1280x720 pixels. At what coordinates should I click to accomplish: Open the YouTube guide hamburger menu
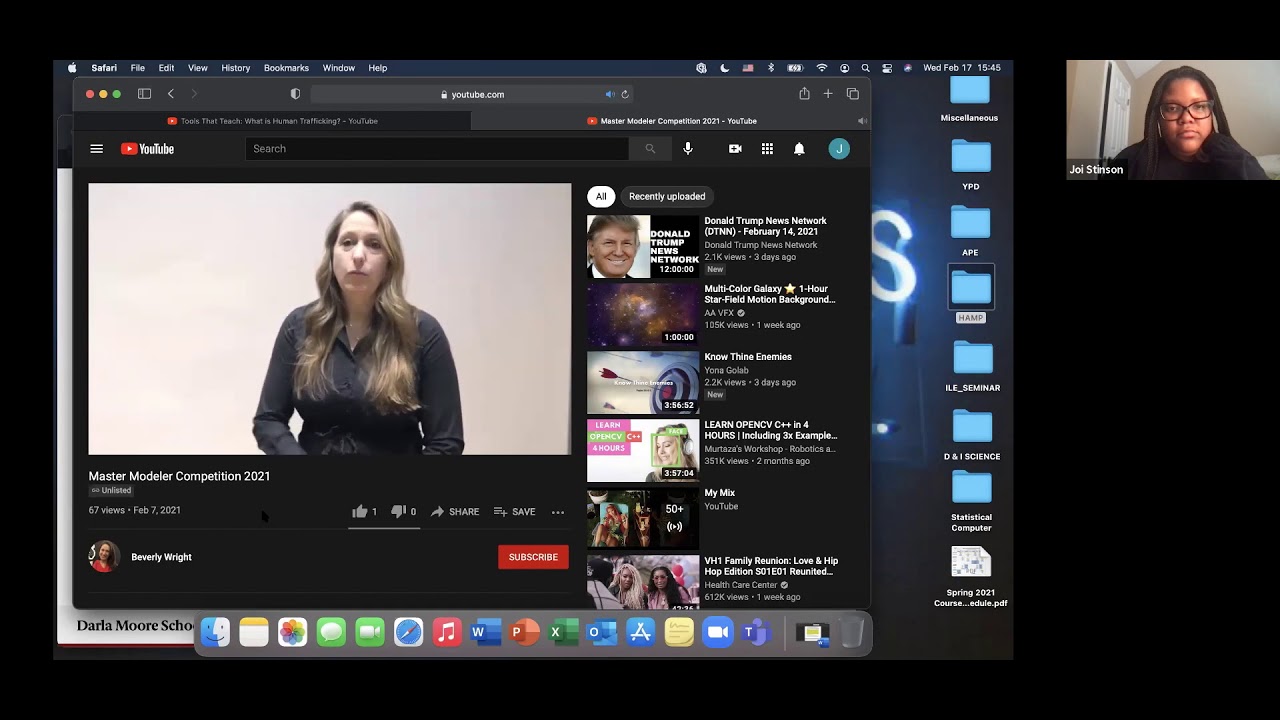point(96,149)
